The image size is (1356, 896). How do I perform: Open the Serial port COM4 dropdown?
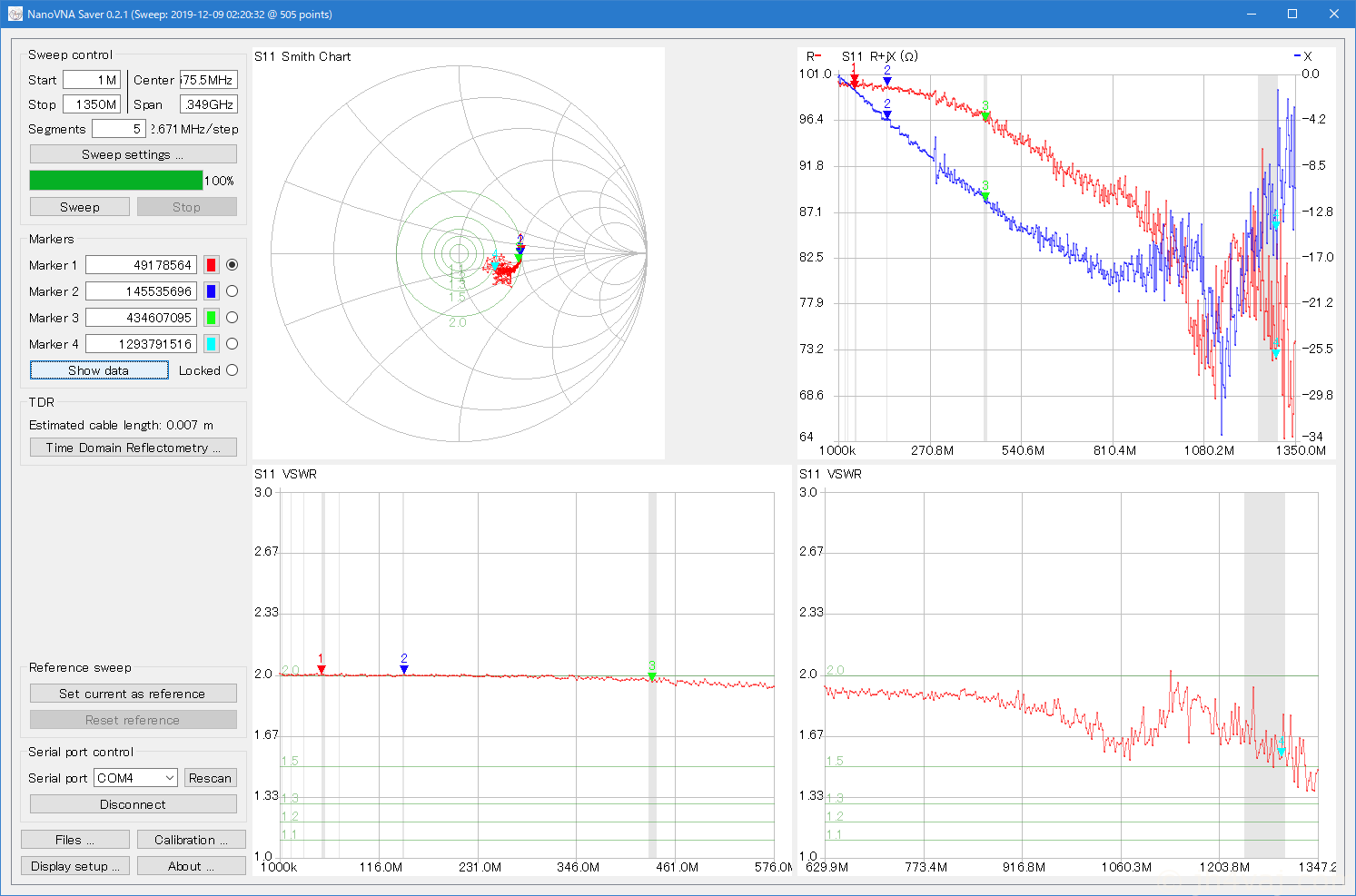(x=136, y=778)
